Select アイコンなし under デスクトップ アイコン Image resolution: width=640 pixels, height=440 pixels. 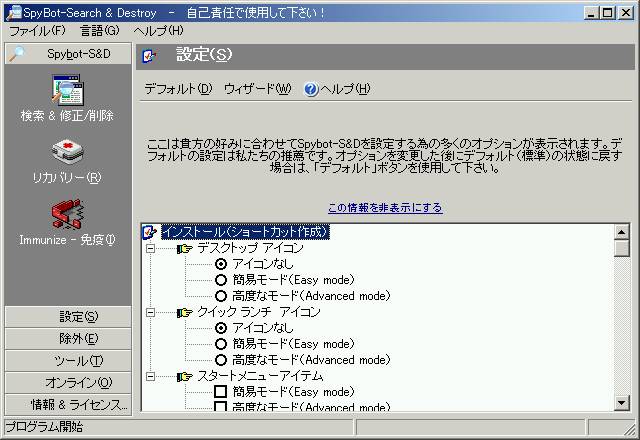tap(221, 264)
